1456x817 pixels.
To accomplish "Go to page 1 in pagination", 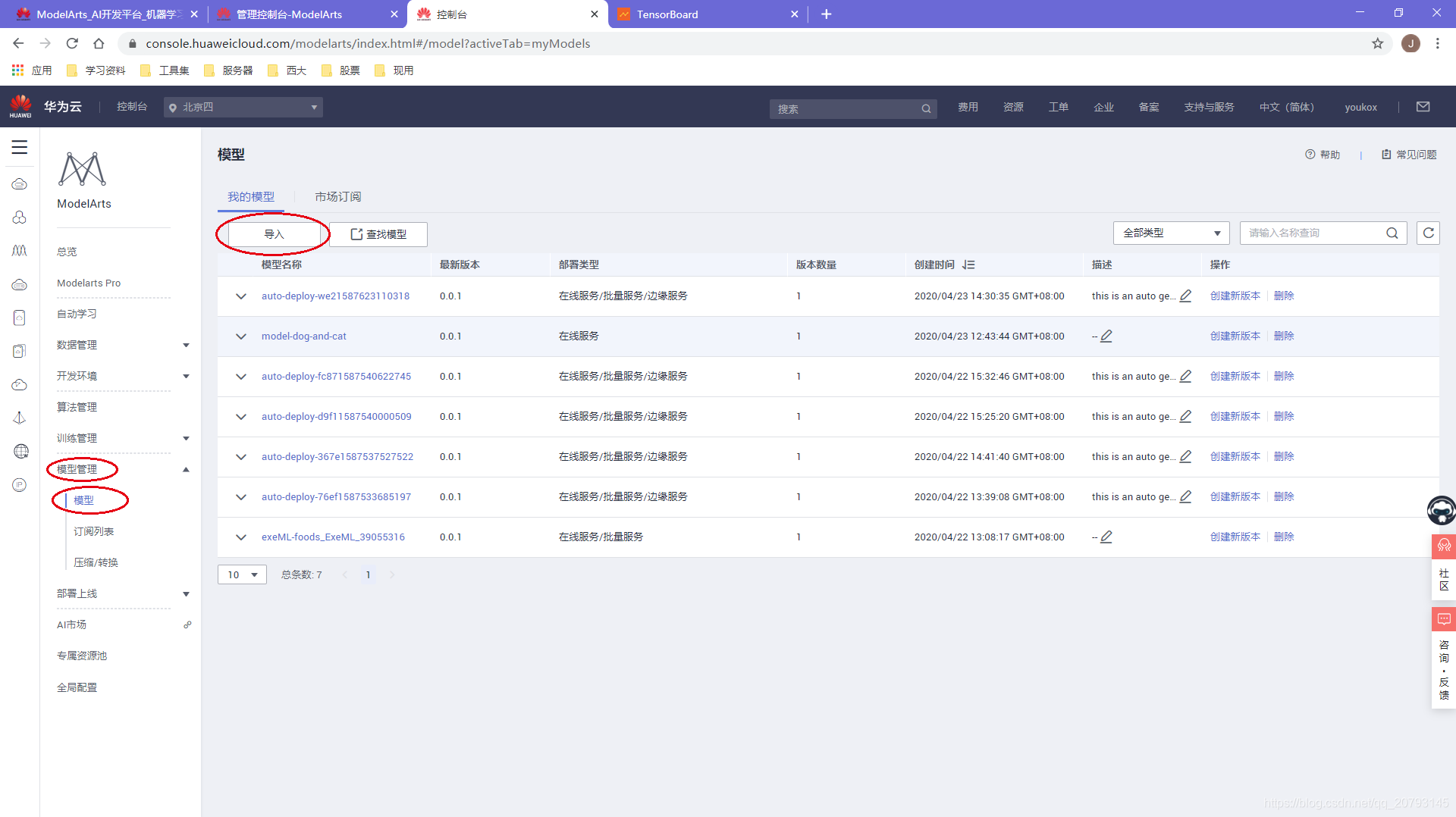I will 369,574.
